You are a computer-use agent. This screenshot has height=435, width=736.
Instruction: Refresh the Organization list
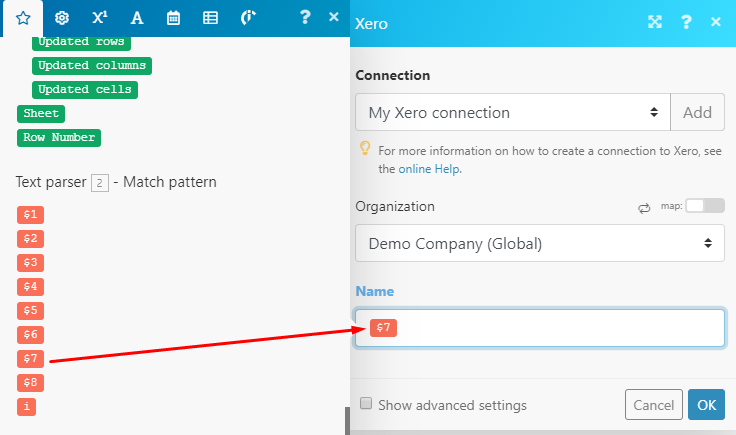644,207
